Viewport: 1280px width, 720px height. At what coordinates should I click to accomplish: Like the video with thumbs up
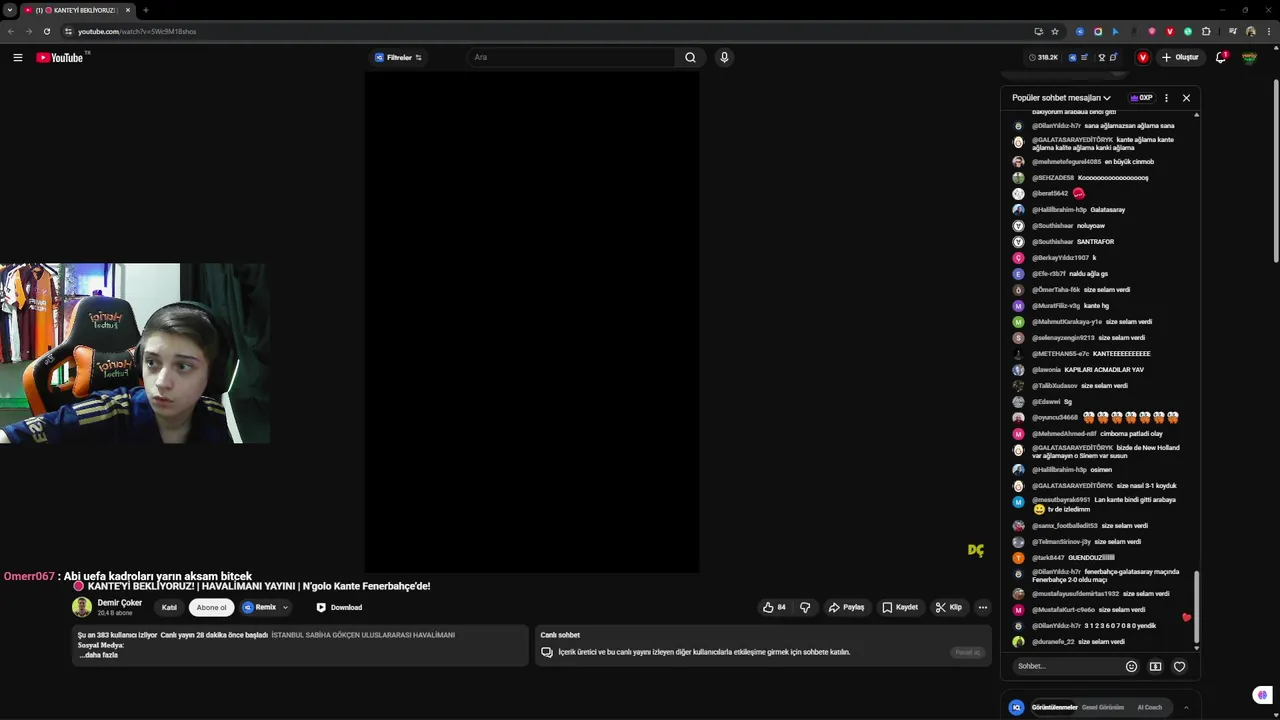click(775, 607)
